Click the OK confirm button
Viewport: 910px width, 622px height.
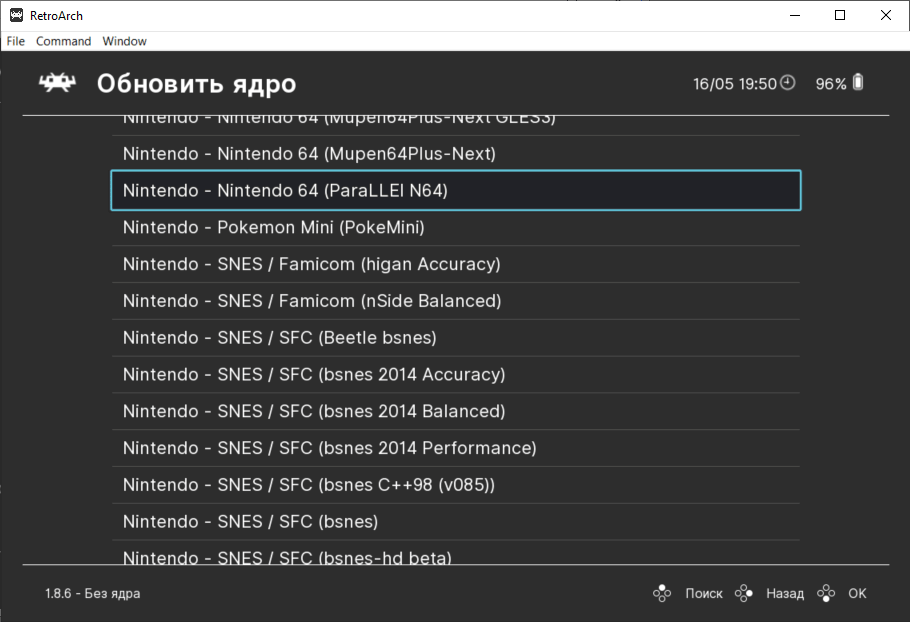(857, 594)
